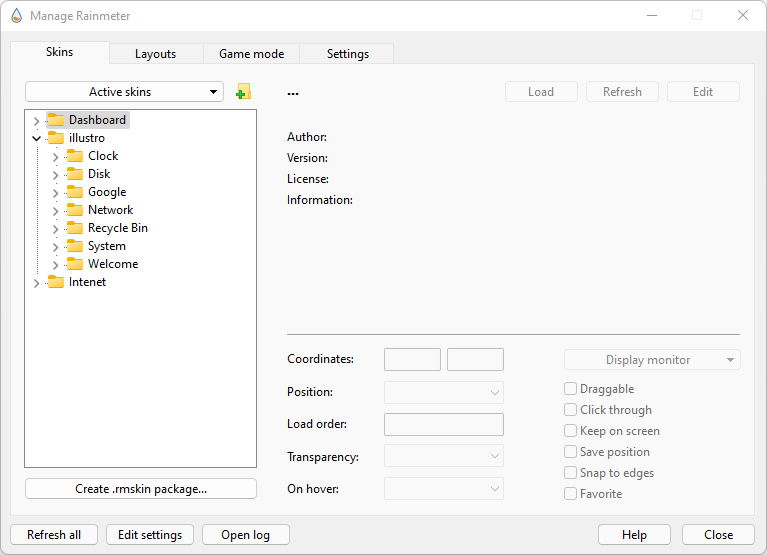Open the Transparency combo box
This screenshot has width=767, height=555.
[444, 456]
